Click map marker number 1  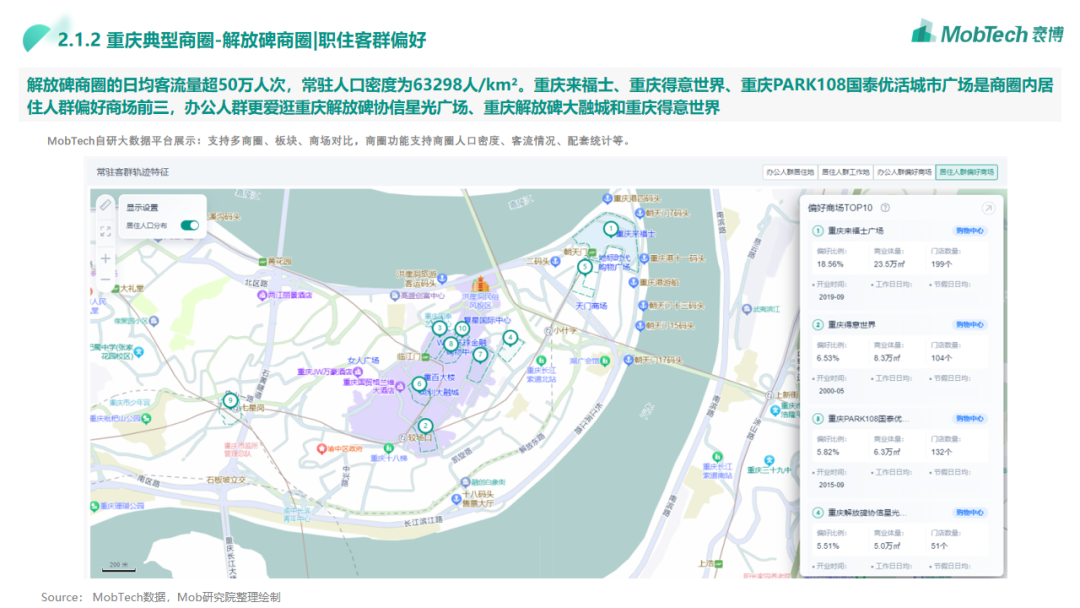click(610, 228)
